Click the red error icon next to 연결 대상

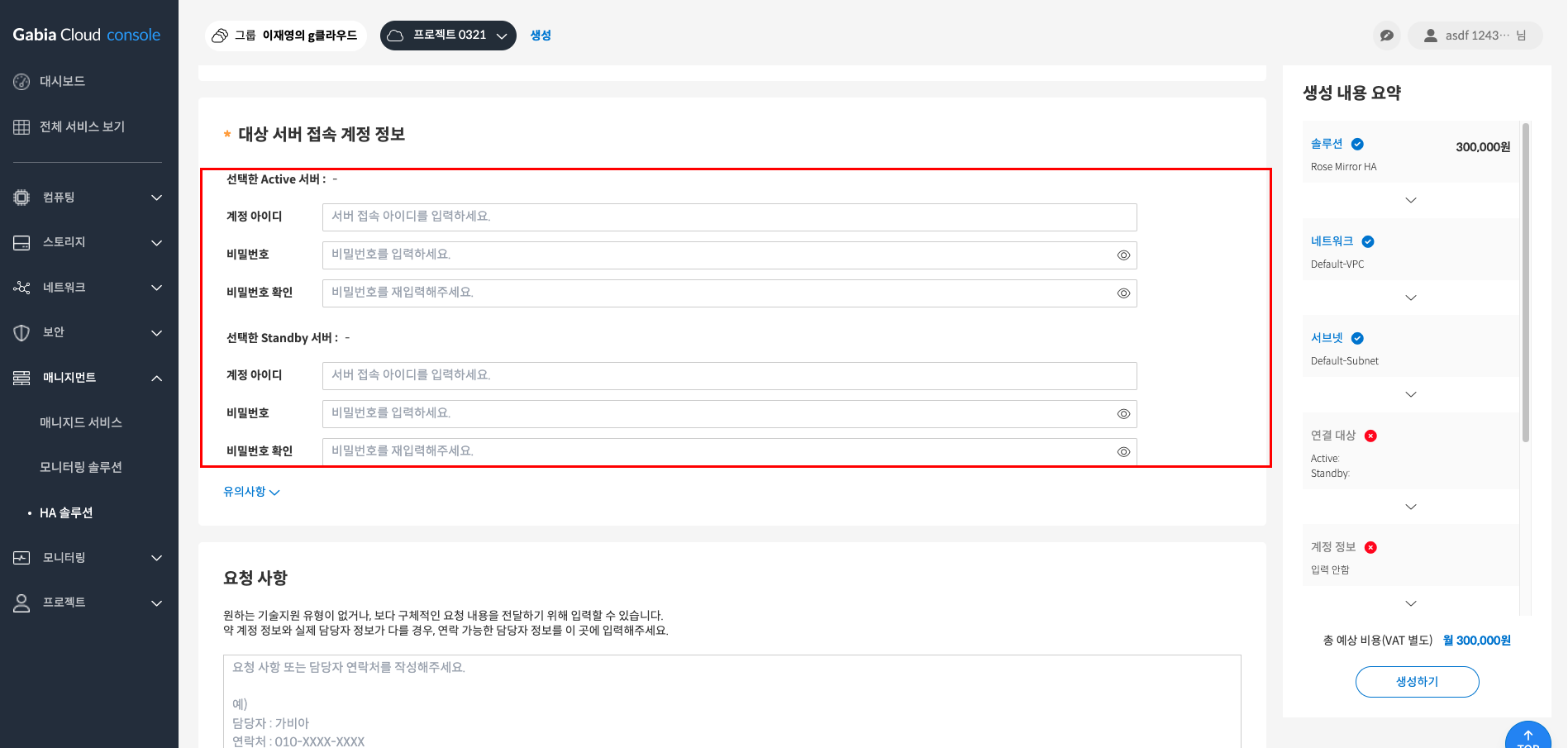tap(1370, 436)
